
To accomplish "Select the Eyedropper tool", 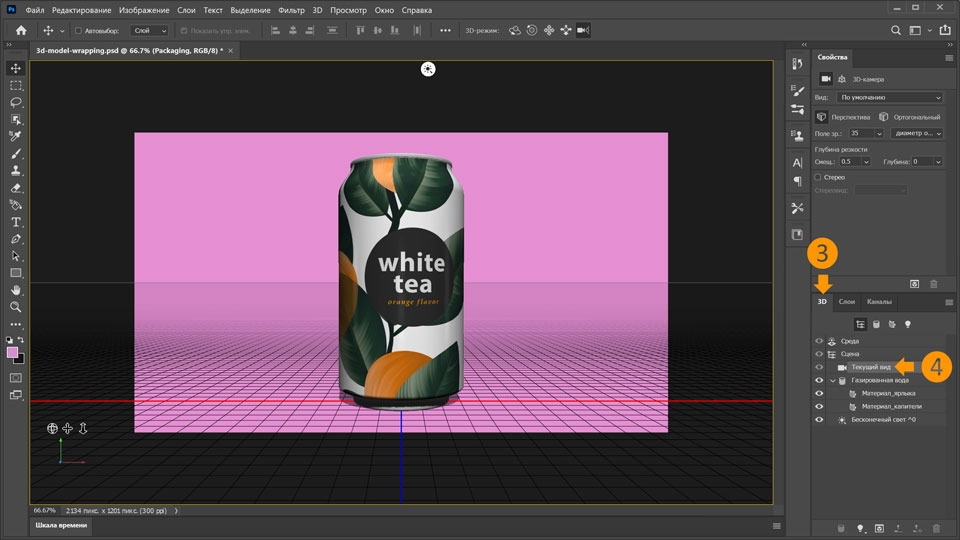I will 16,136.
